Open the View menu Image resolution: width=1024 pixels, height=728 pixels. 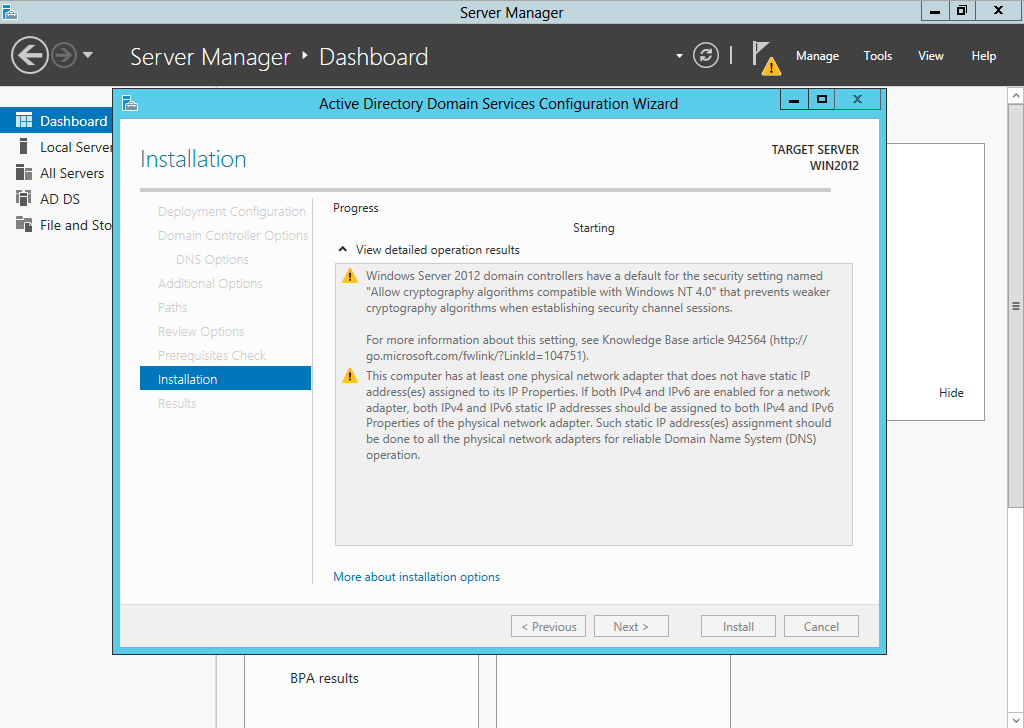point(931,56)
